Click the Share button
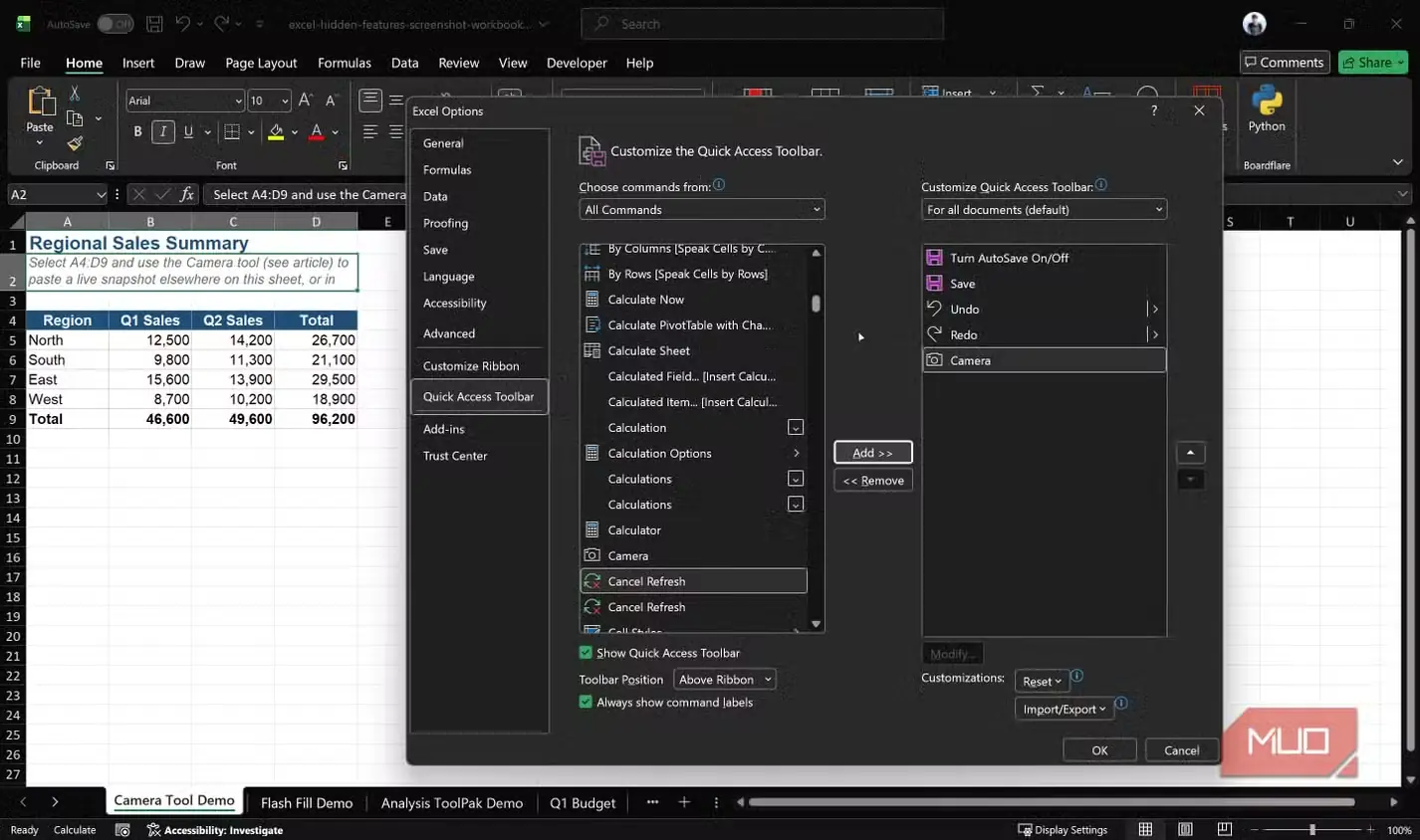The image size is (1420, 840). 1373,62
